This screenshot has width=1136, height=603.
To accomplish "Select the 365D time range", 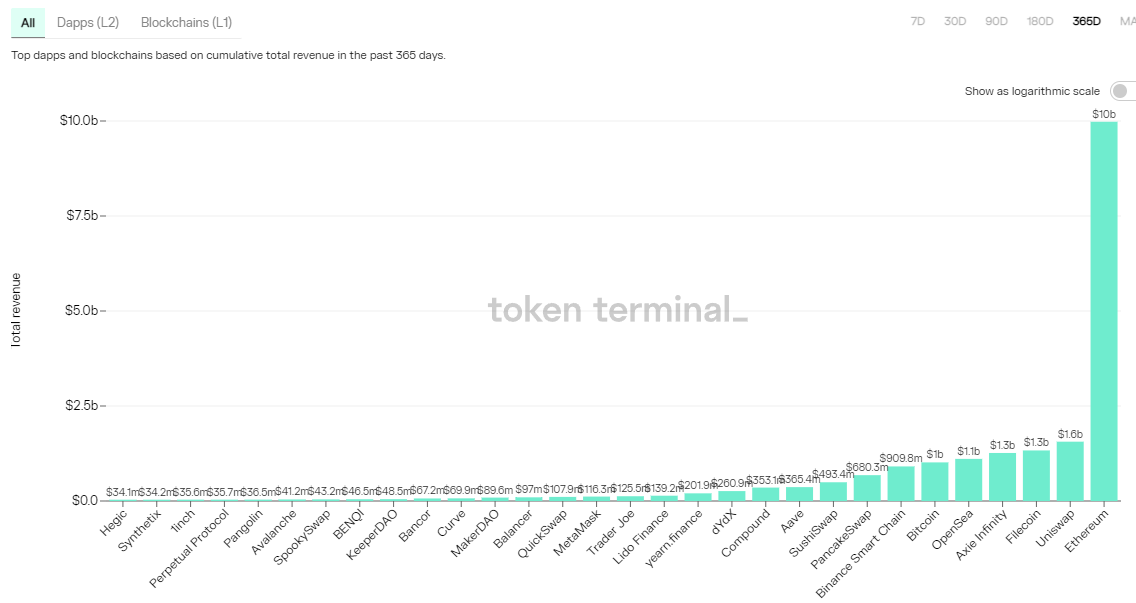I will coord(1086,22).
